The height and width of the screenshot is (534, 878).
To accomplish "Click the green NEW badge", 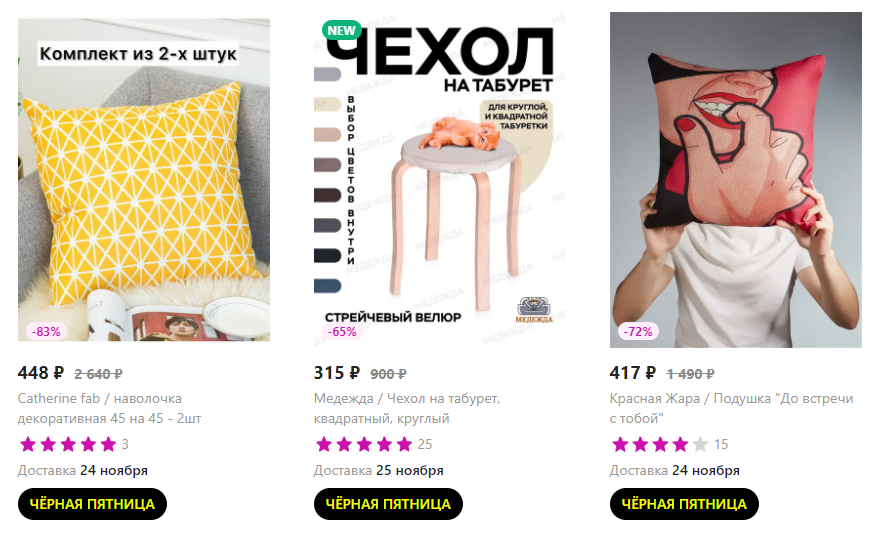I will pos(342,31).
